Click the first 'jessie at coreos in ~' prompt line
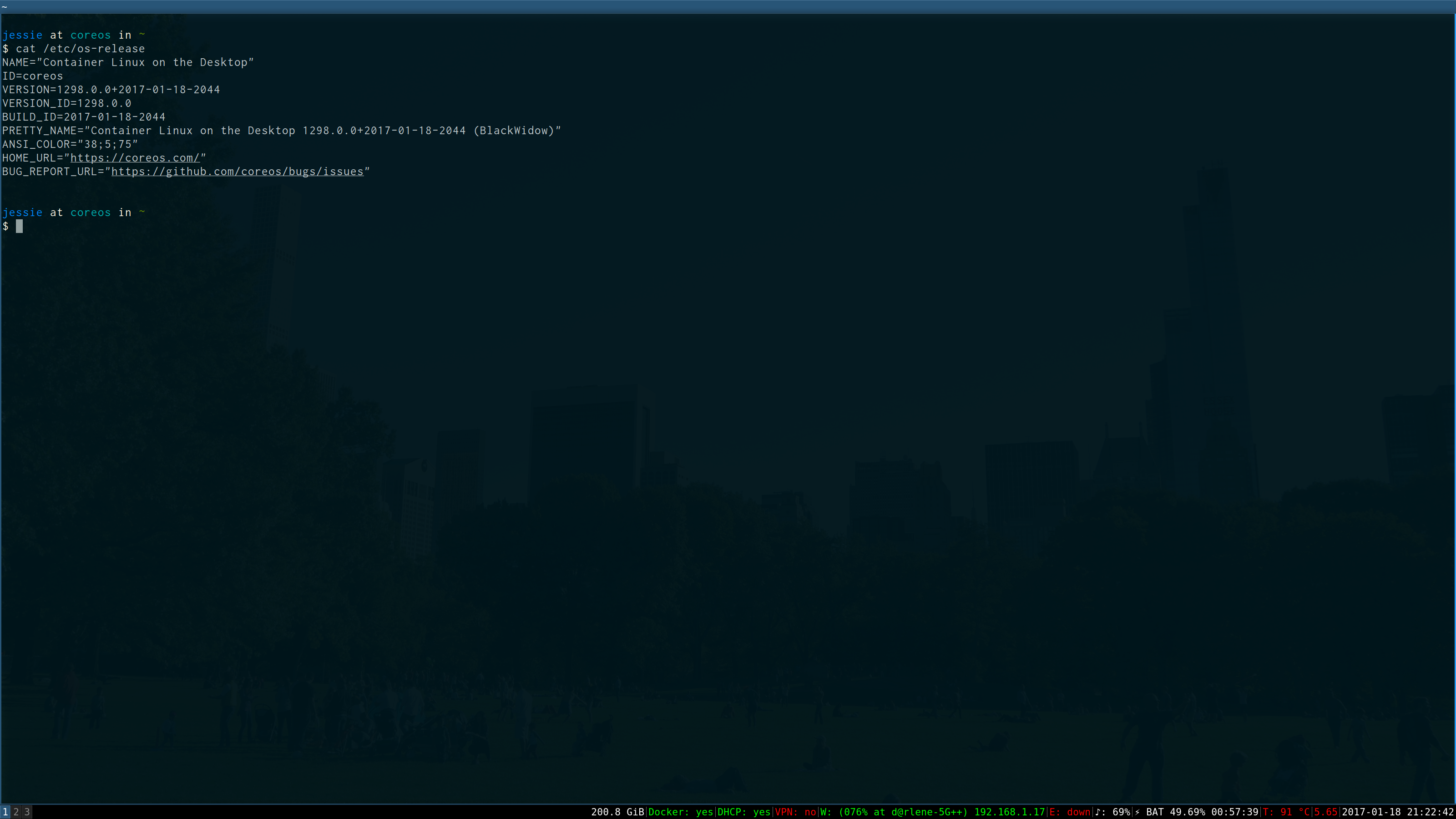 coord(73,35)
